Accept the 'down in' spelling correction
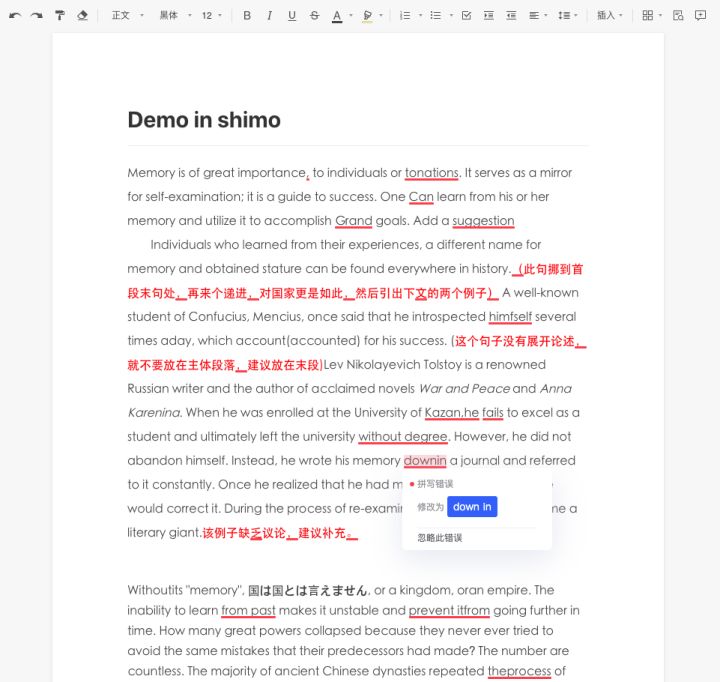Viewport: 720px width, 682px height. [472, 507]
